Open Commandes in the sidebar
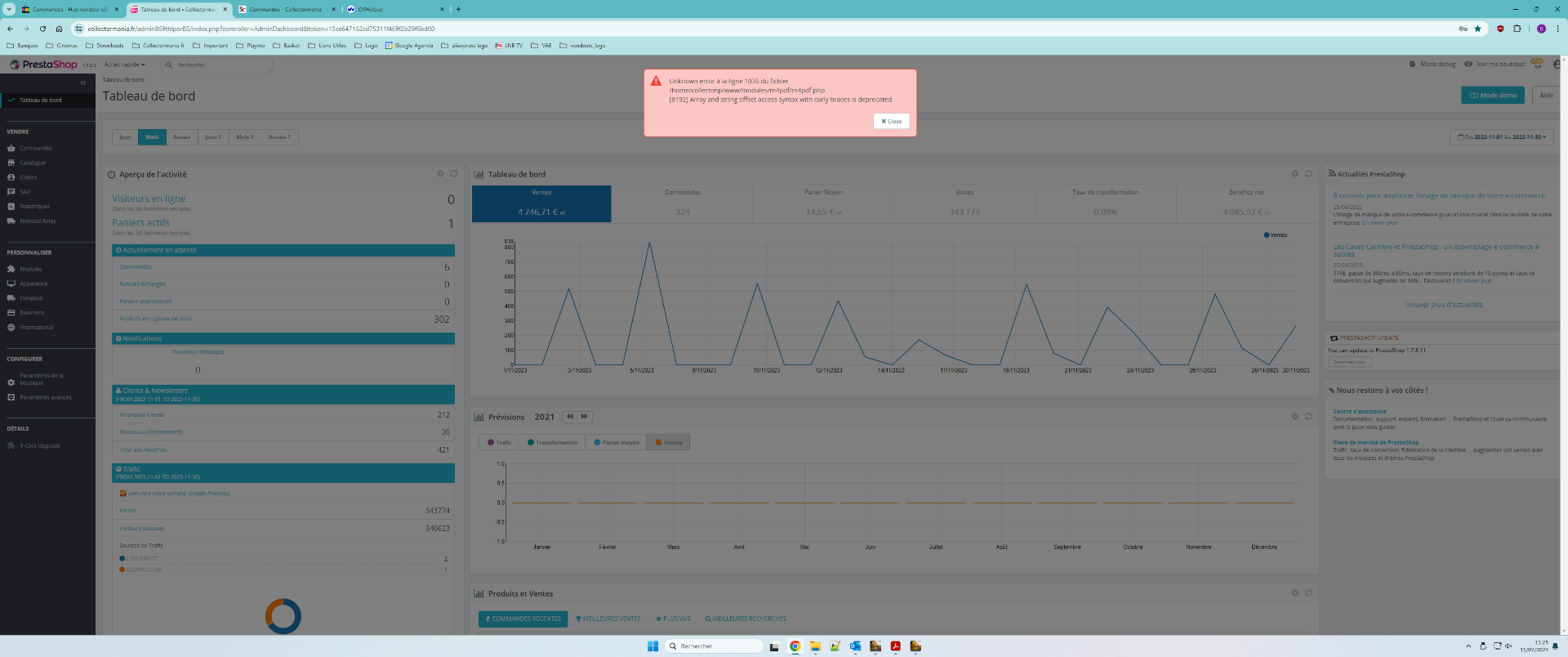 [36, 149]
